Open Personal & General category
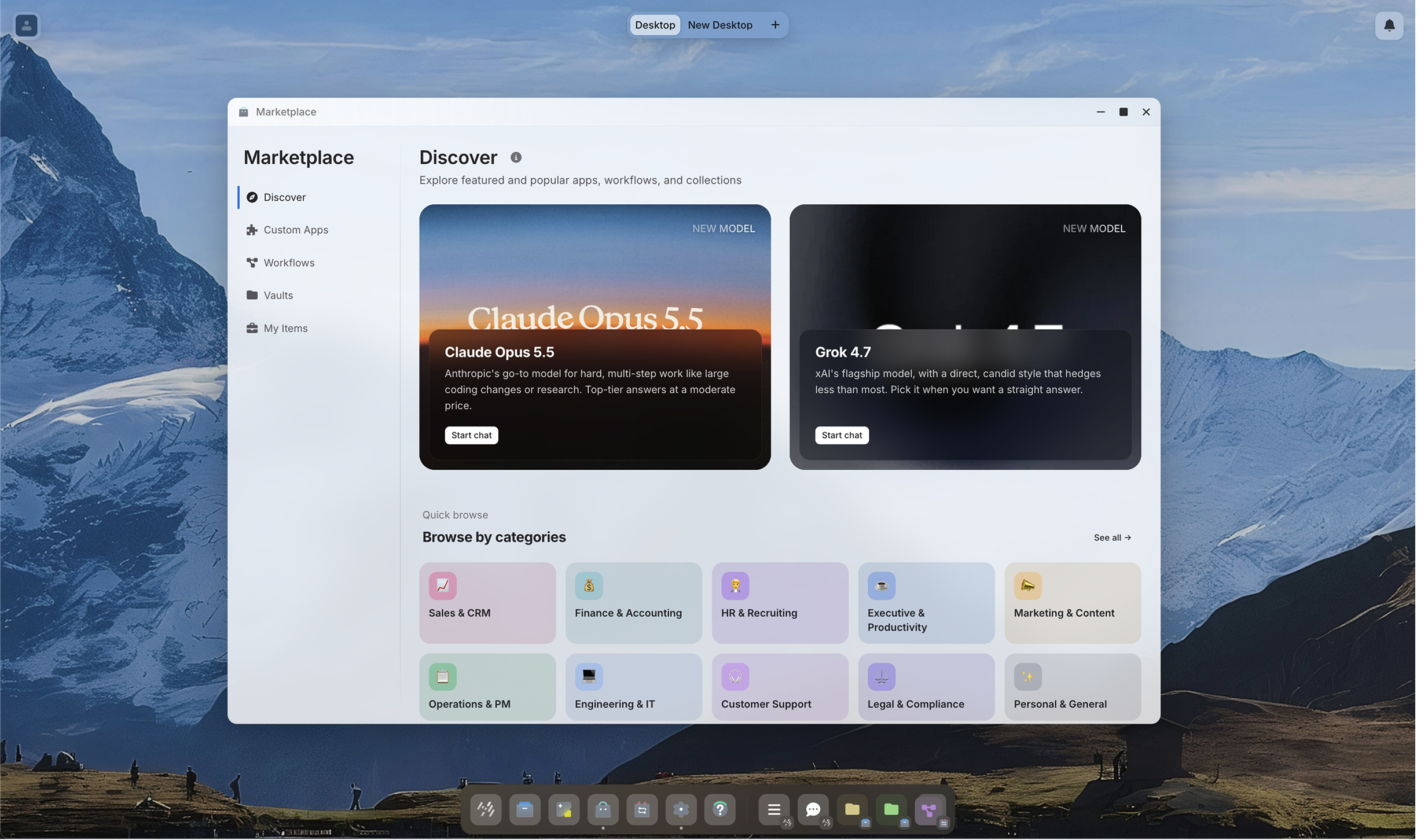 click(x=1074, y=688)
